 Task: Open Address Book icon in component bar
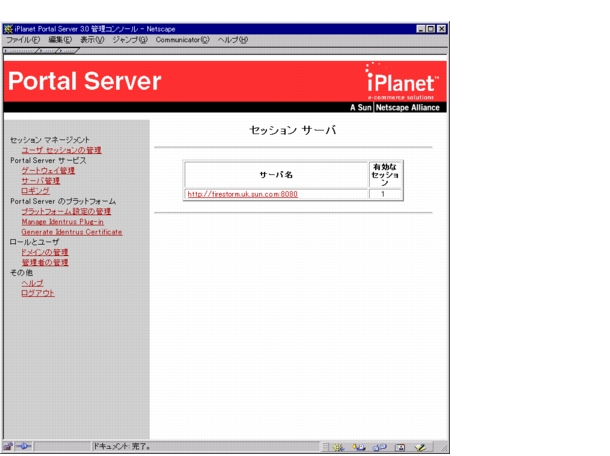pyautogui.click(x=400, y=447)
